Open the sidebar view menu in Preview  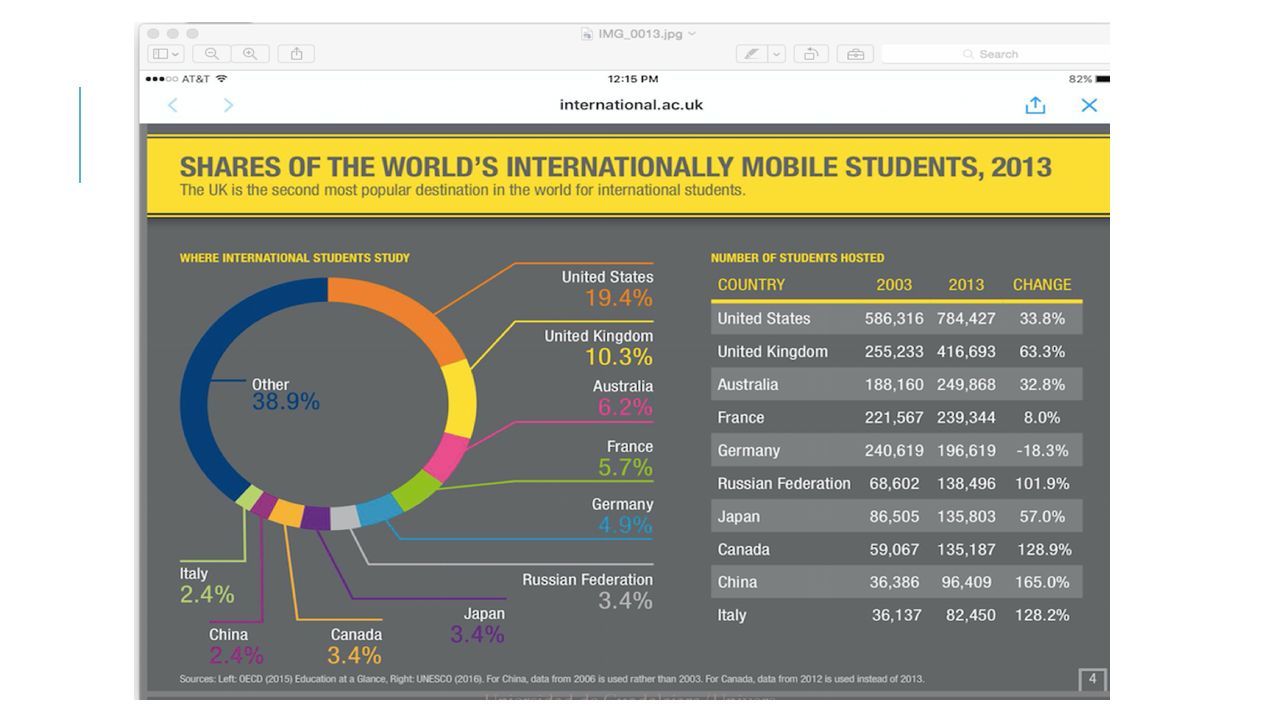coord(165,54)
